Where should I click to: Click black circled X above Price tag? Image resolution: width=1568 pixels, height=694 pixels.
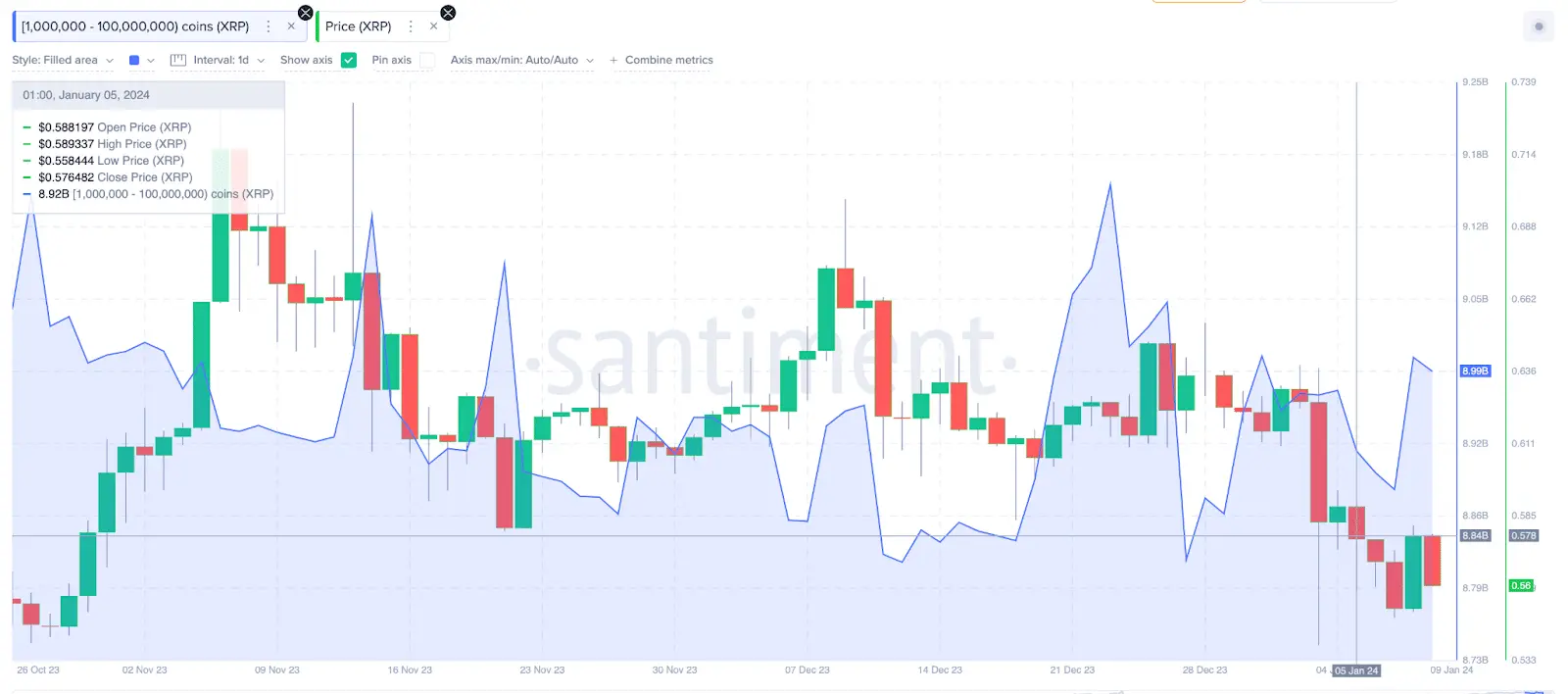click(x=448, y=13)
